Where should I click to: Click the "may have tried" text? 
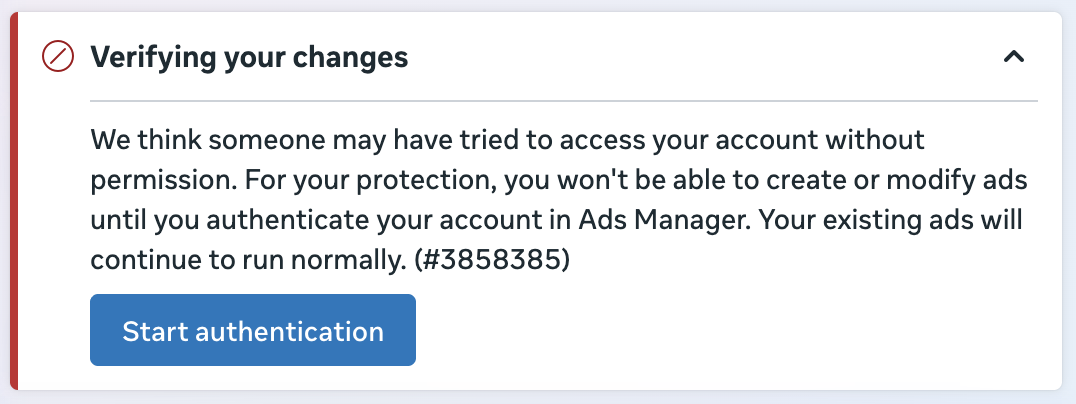point(410,139)
